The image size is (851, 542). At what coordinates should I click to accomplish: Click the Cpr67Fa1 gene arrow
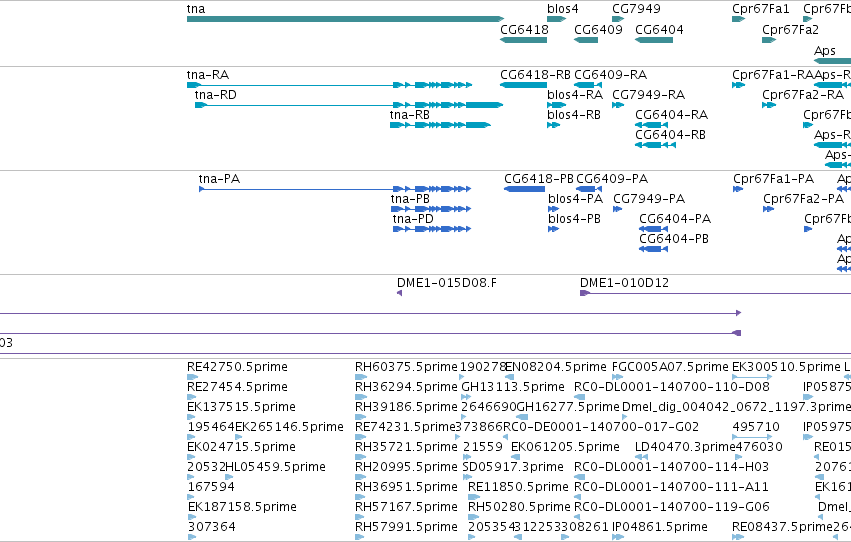(738, 19)
